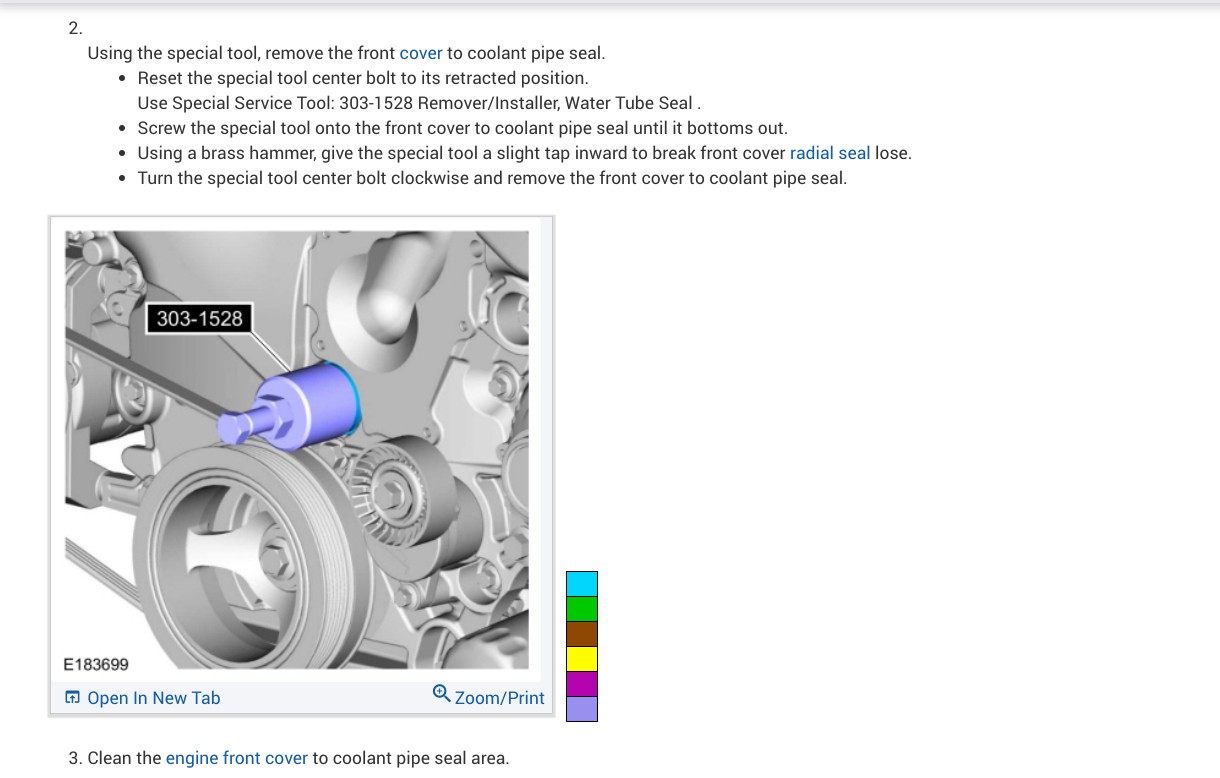1220x778 pixels.
Task: Open the 'engine front cover' link
Action: point(237,758)
